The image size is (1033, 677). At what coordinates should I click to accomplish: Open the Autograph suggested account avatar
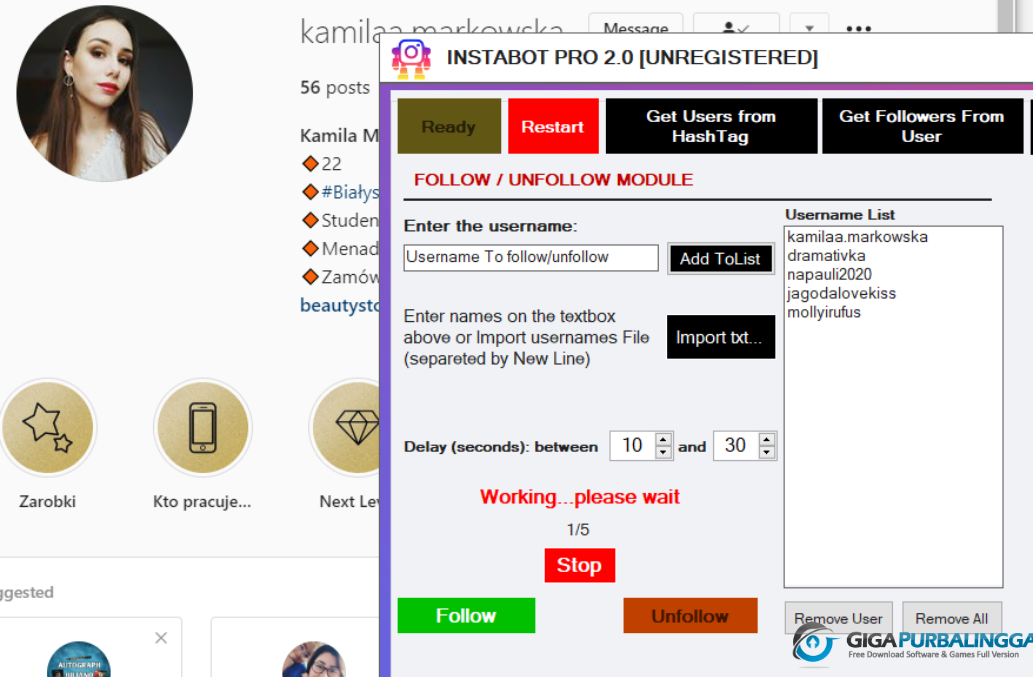79,659
